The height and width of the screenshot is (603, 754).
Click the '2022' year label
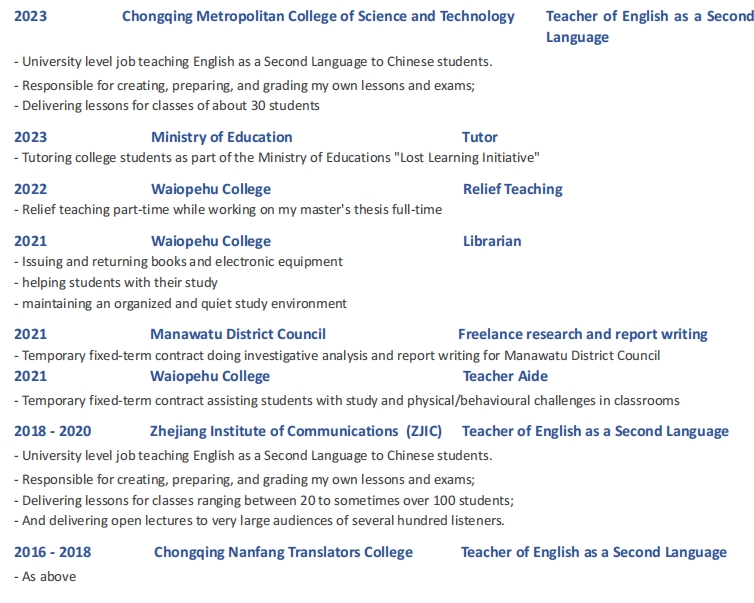click(31, 189)
